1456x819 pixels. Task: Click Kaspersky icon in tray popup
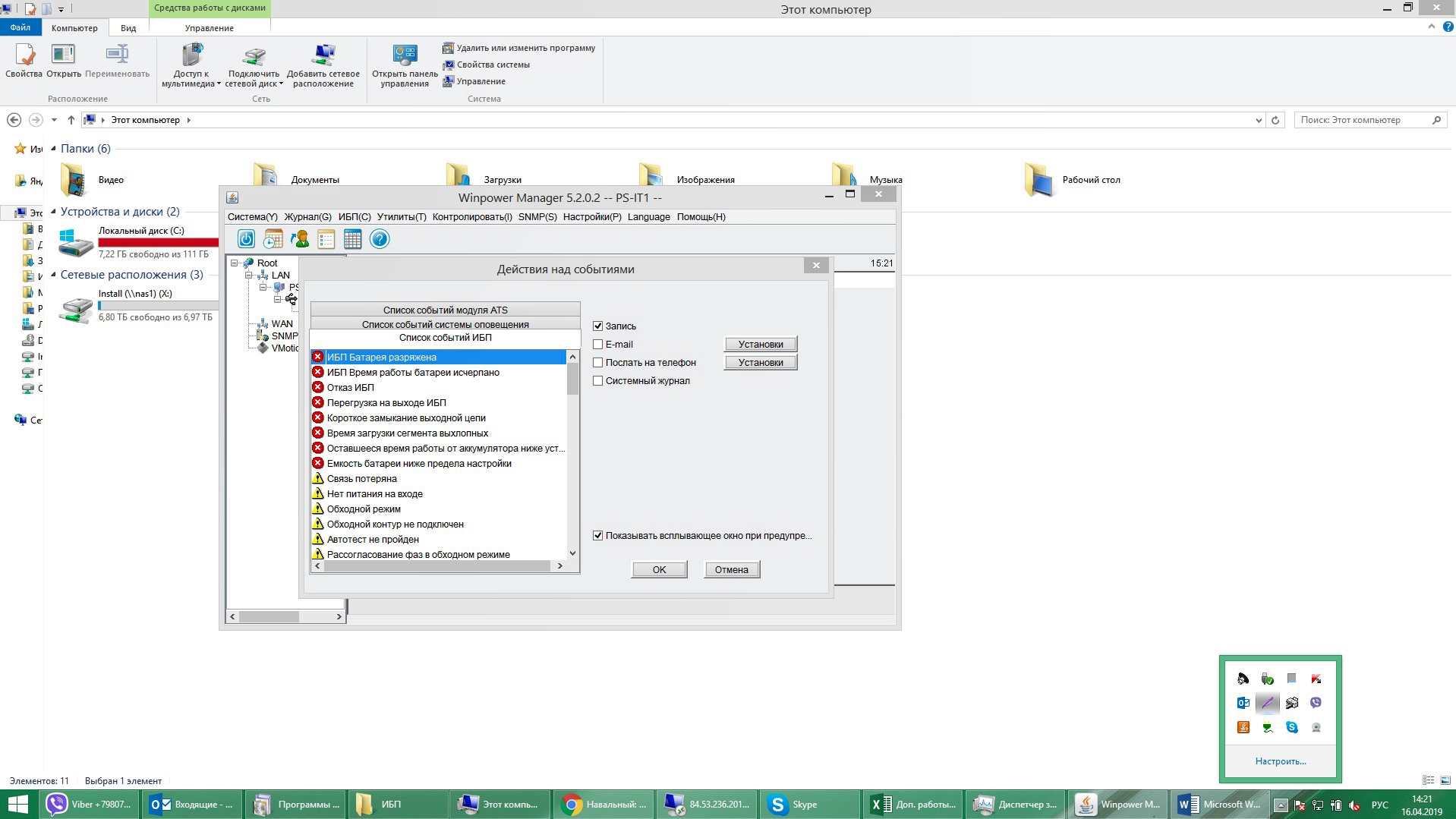[1316, 679]
